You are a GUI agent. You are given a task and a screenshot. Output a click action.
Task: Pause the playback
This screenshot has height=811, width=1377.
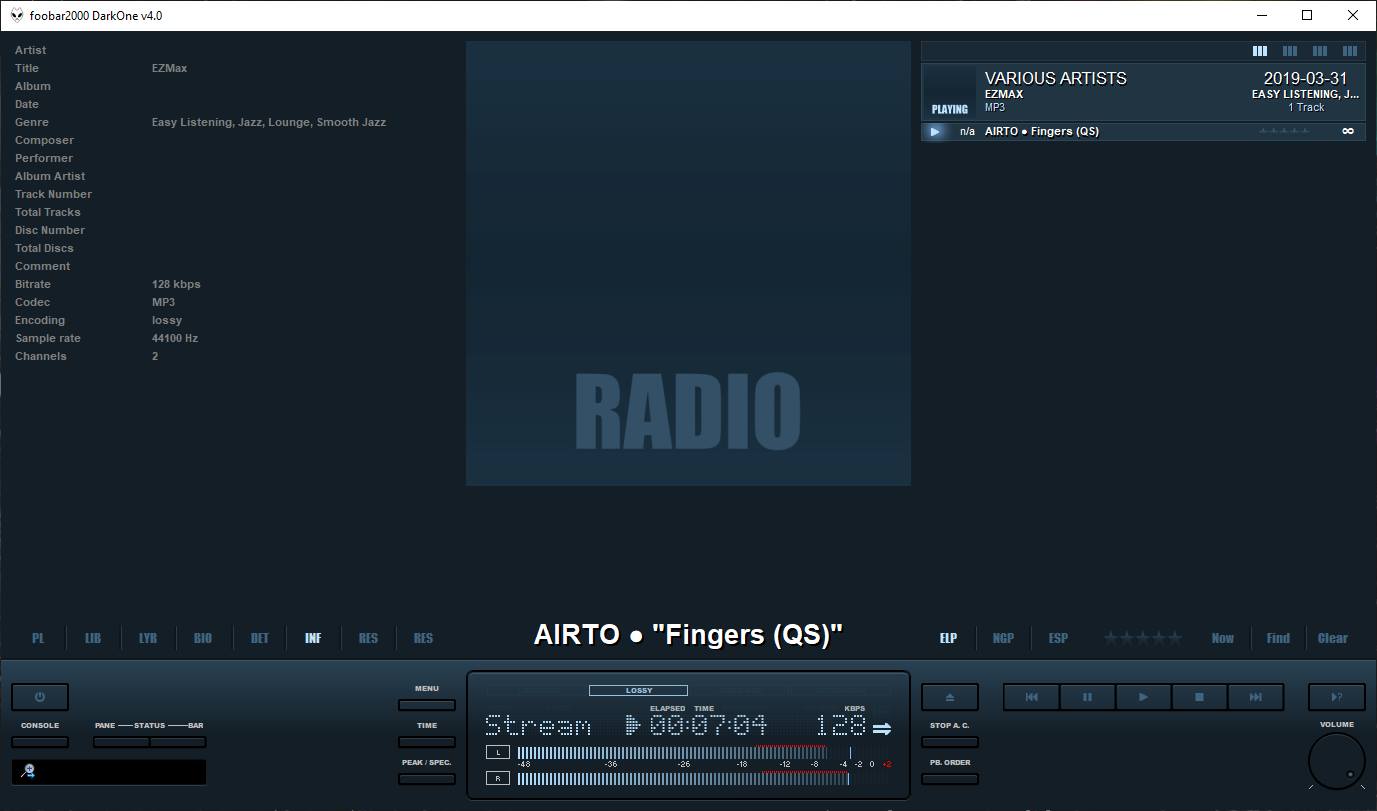[1087, 697]
